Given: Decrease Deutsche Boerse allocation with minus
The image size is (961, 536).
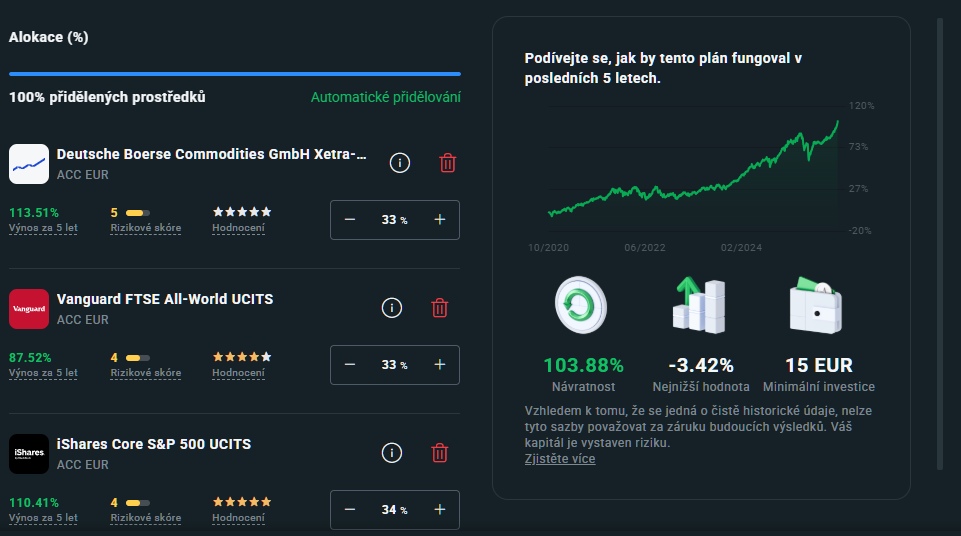Looking at the screenshot, I should click(350, 220).
